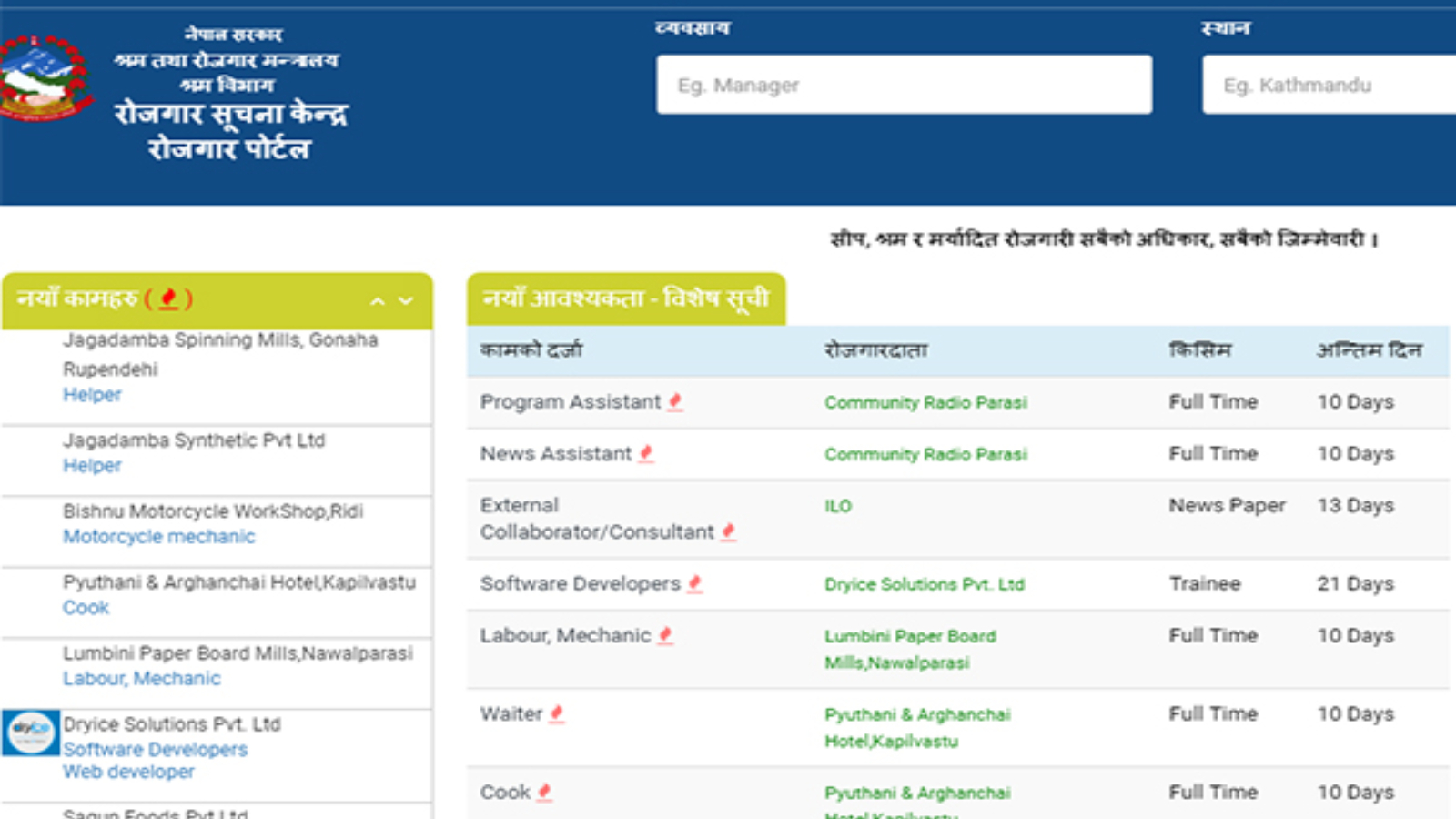Select External Collaborator/Consultant job title

(x=597, y=518)
